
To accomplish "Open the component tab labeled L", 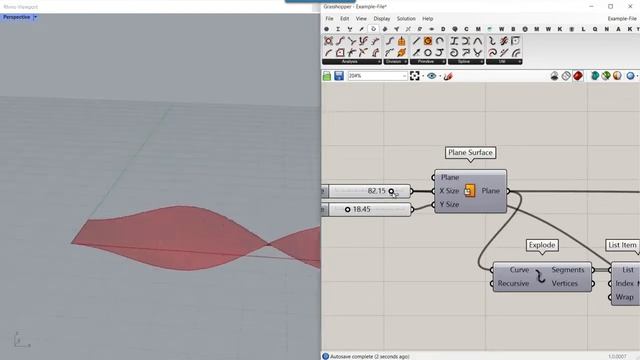I will 583,29.
